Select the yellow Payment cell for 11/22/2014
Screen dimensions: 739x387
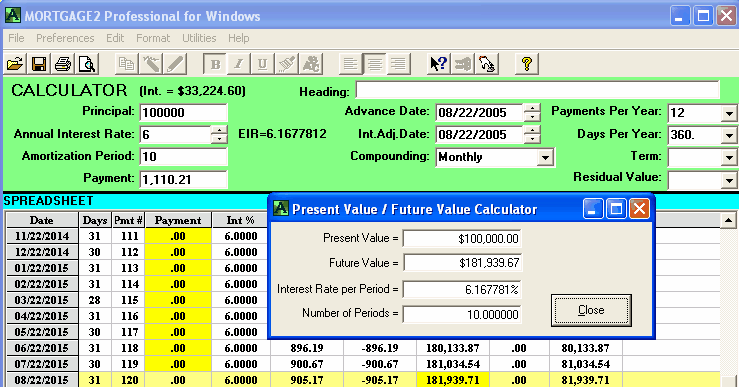coord(178,236)
